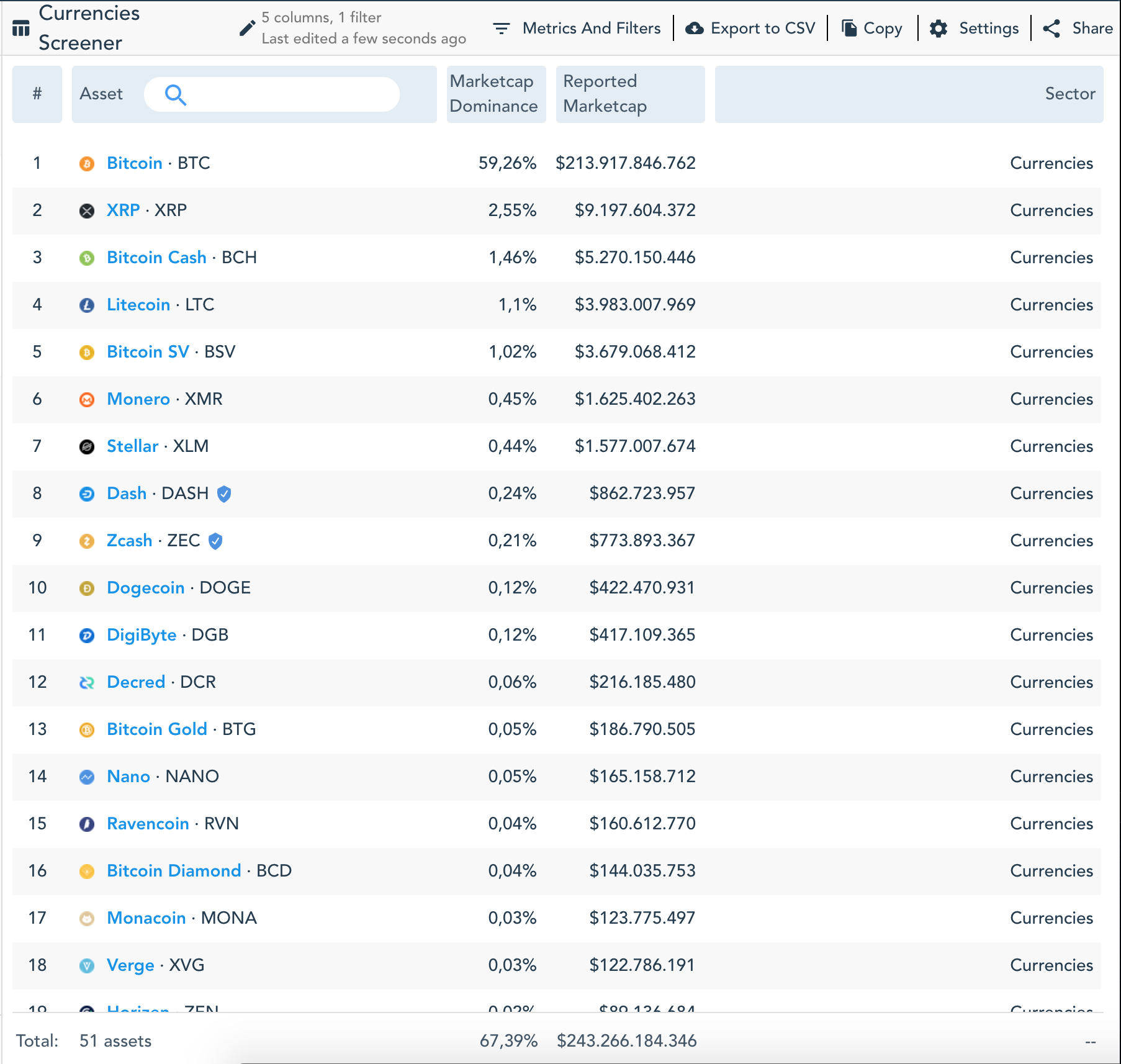Open the XRP asset link
Viewport: 1121px width, 1064px height.
[x=124, y=210]
